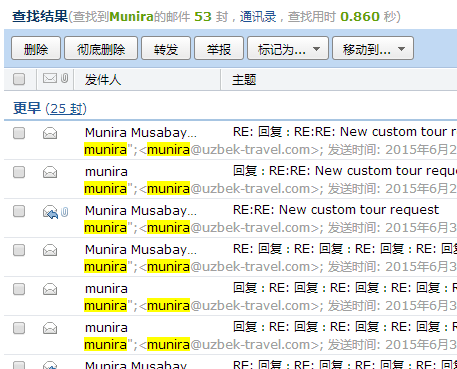This screenshot has height=369, width=457.
Task: Click the paperclip attachment icon in header
Action: pos(65,78)
